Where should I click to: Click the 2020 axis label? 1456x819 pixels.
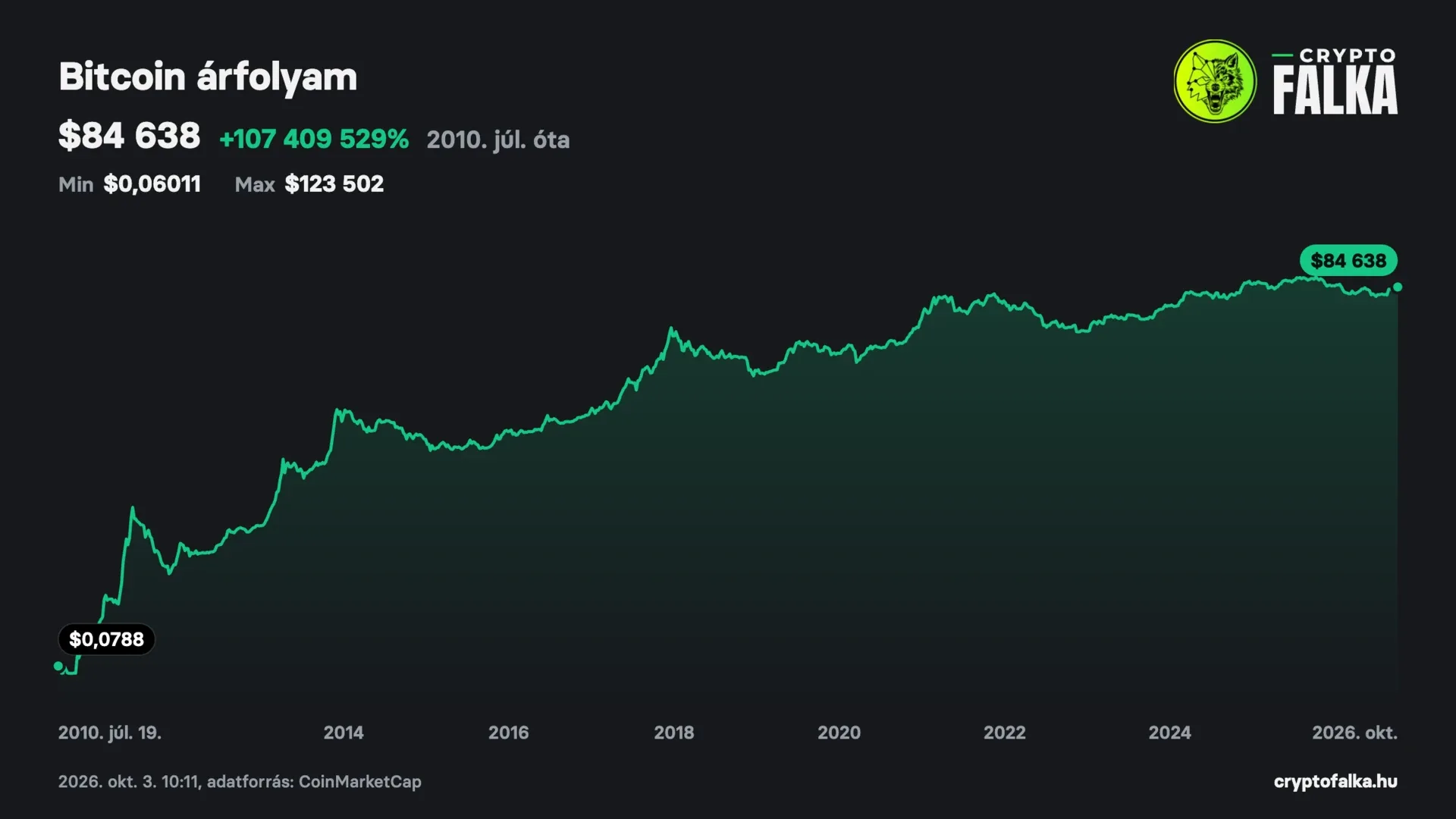click(x=839, y=733)
